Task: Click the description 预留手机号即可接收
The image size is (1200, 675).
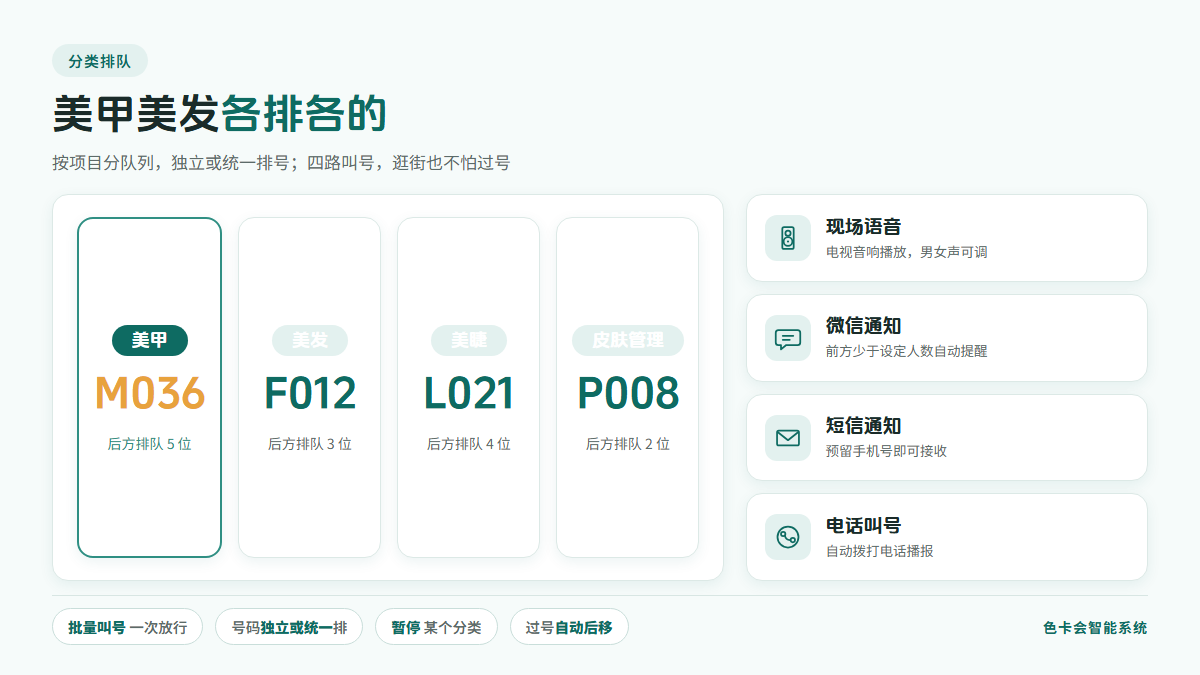Action: tap(886, 451)
